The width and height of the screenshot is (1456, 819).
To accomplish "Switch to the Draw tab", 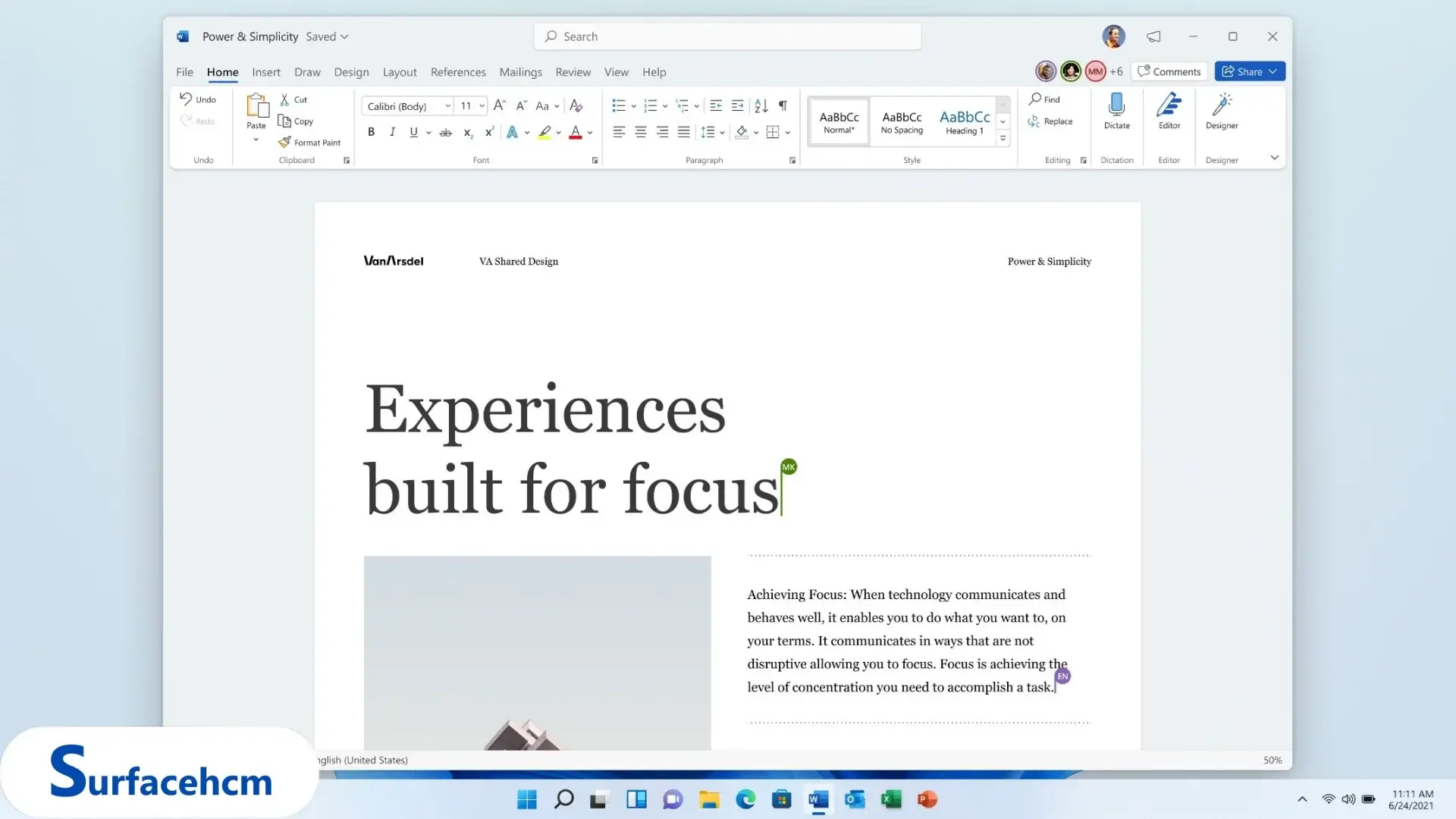I will pyautogui.click(x=307, y=72).
